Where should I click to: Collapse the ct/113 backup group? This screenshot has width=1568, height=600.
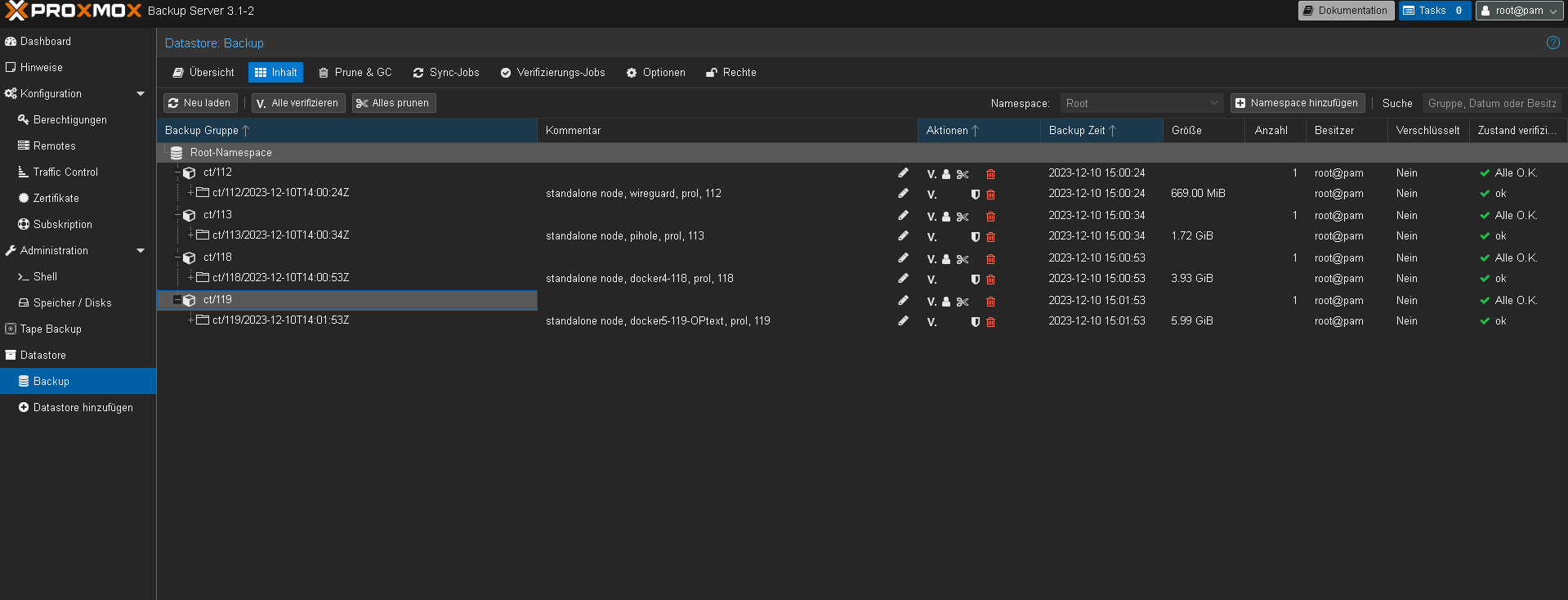177,215
